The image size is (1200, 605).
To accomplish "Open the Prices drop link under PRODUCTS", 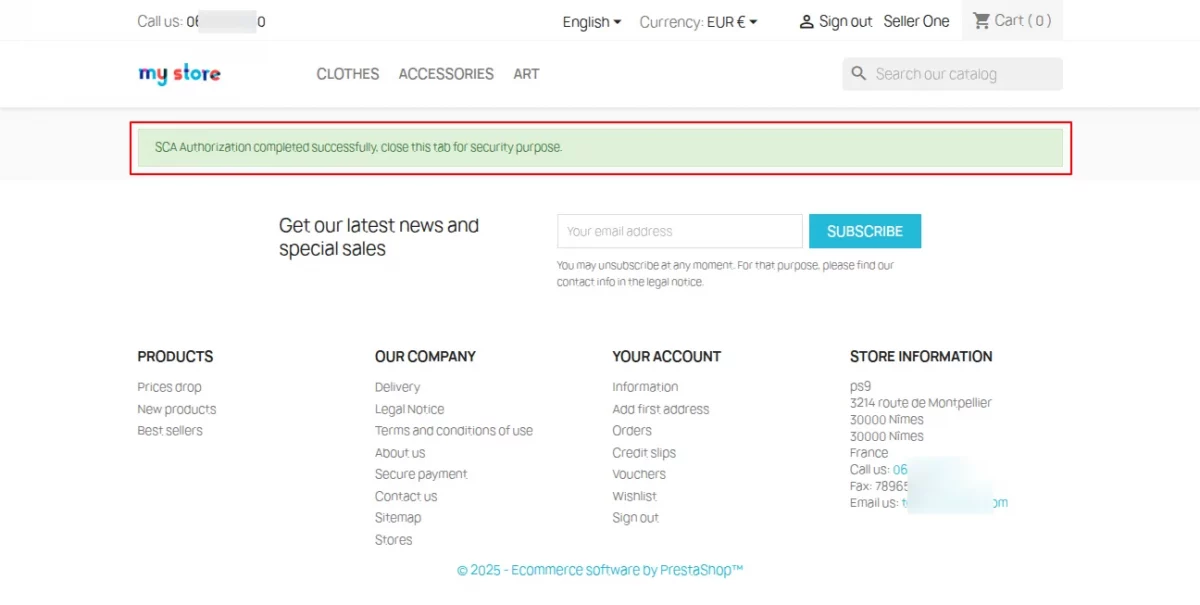I will [x=168, y=386].
